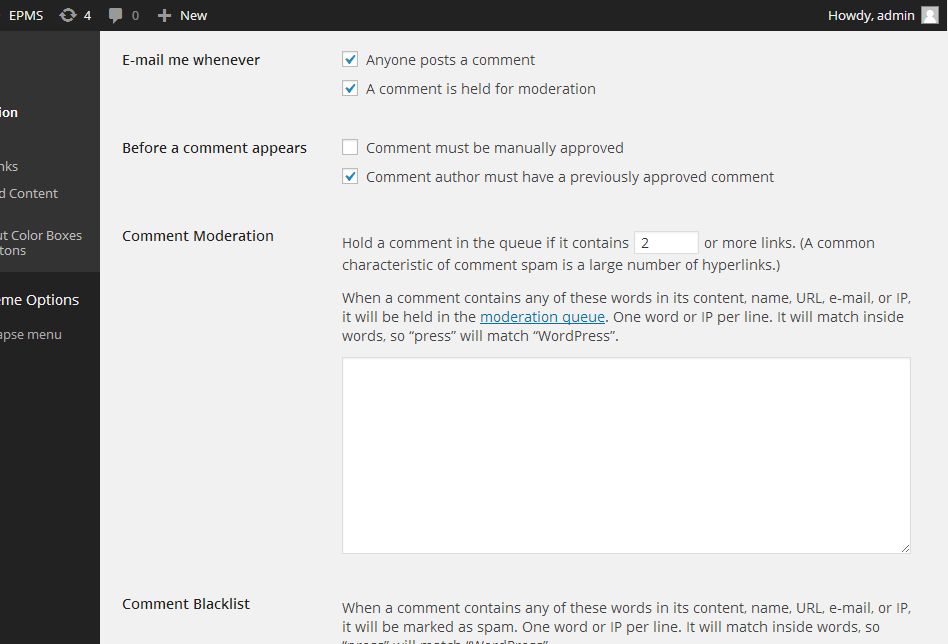Toggle 'Anyone posts a comment' checkbox
Screen dimensions: 948x644
point(350,60)
